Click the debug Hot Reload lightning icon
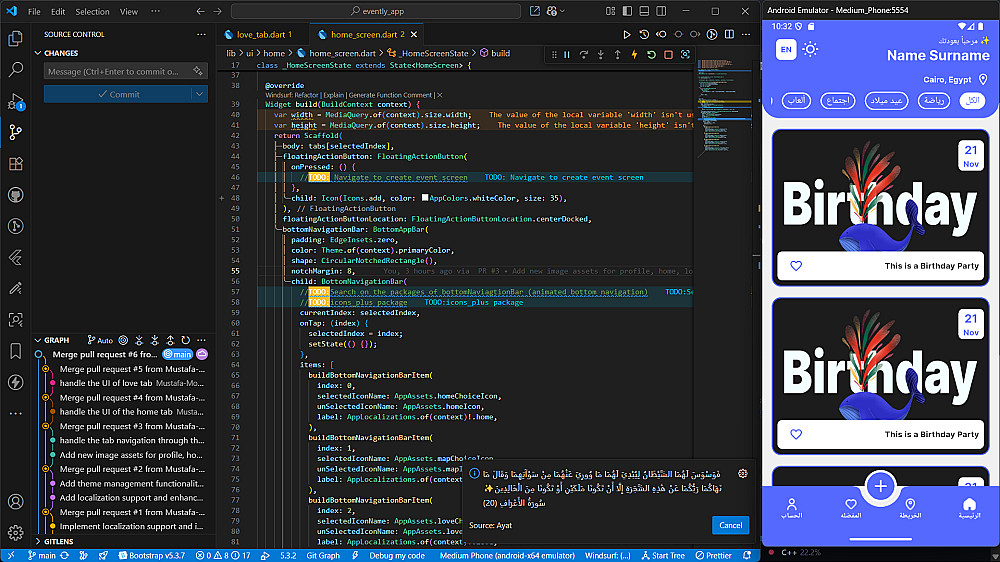The height and width of the screenshot is (562, 1000). [634, 55]
